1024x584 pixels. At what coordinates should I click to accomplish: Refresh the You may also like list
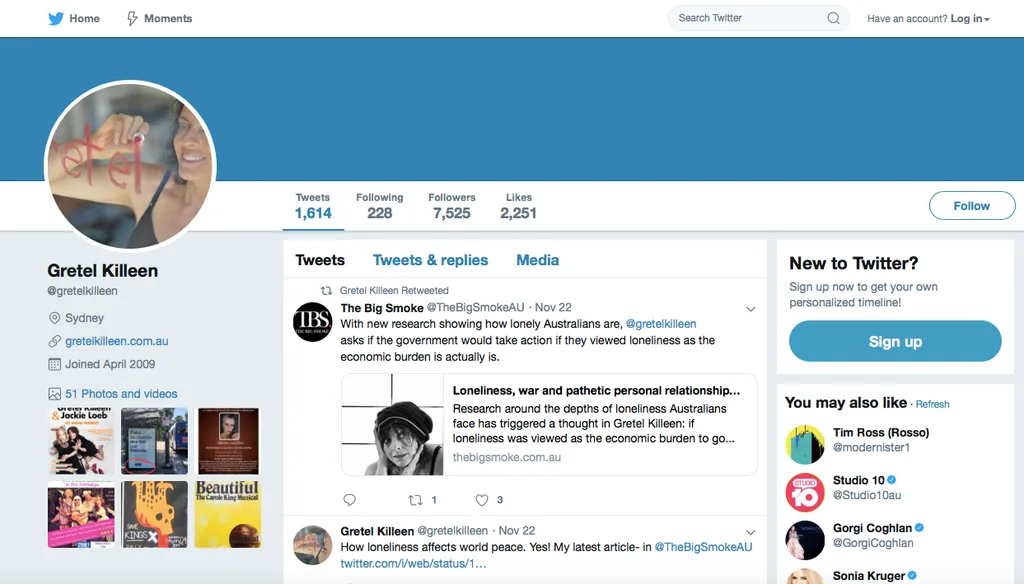(933, 404)
